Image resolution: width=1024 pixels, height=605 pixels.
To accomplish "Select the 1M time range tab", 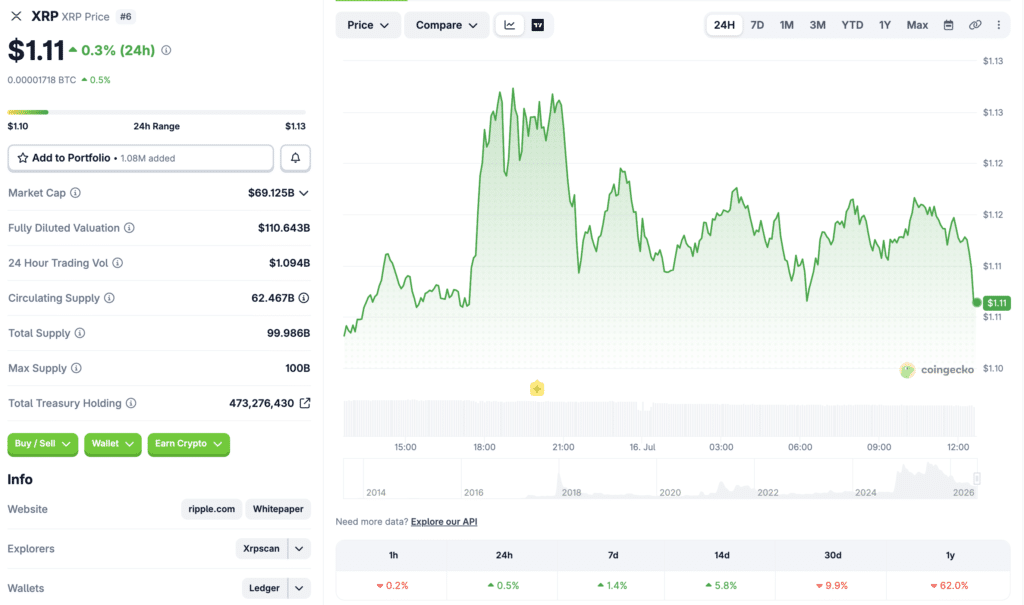I will click(x=786, y=25).
